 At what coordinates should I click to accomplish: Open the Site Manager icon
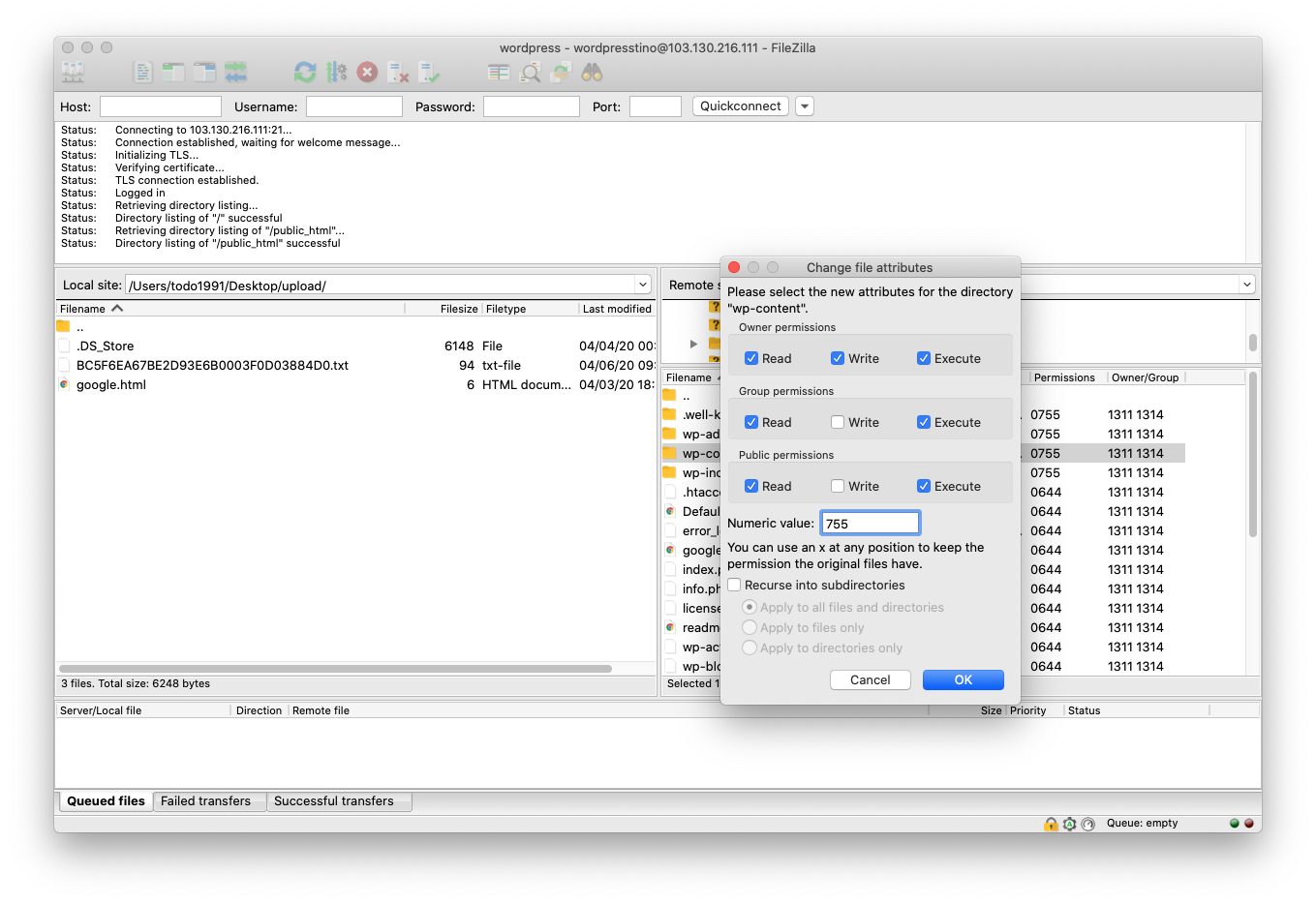(x=73, y=72)
